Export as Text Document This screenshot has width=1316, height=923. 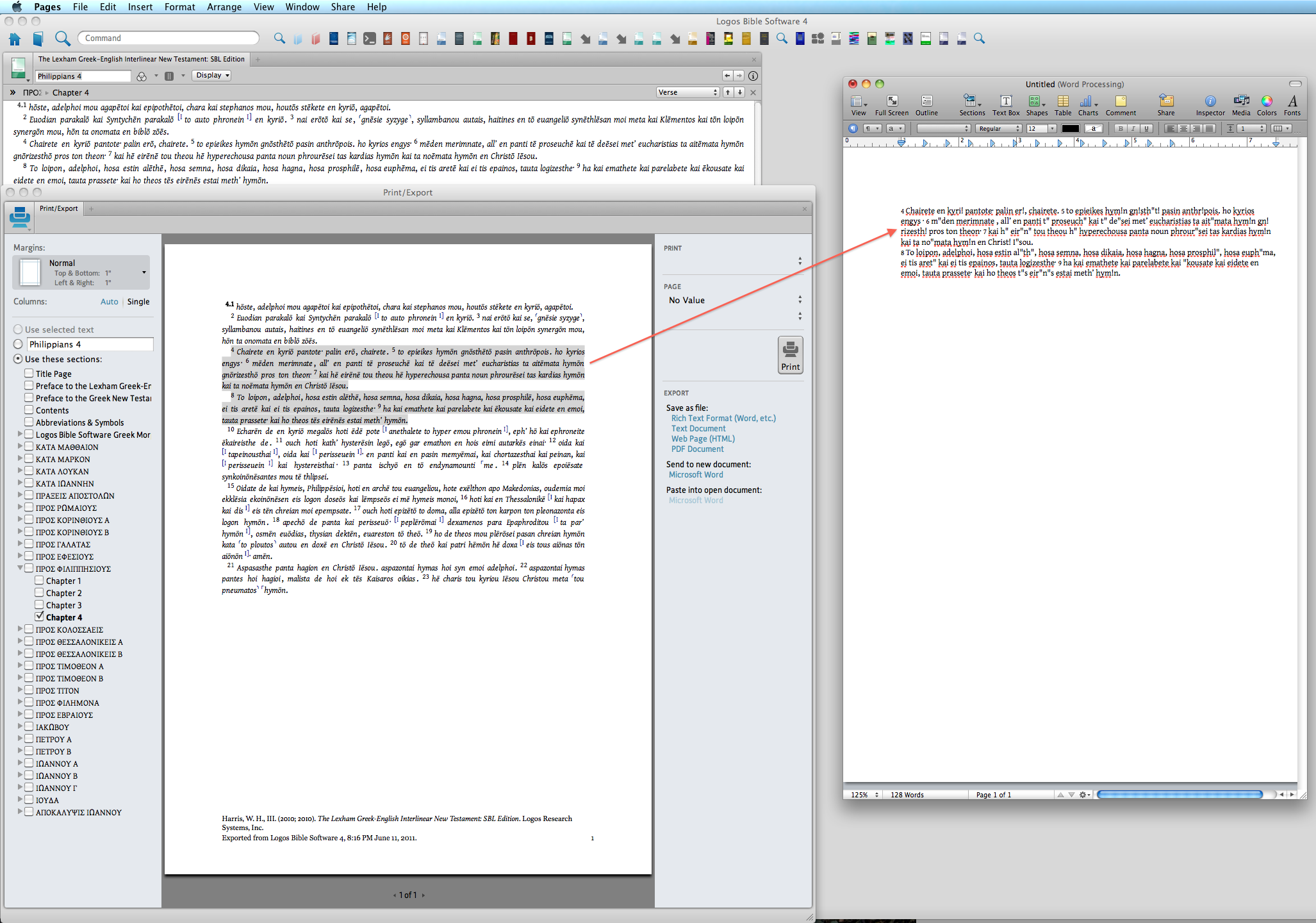click(x=698, y=428)
